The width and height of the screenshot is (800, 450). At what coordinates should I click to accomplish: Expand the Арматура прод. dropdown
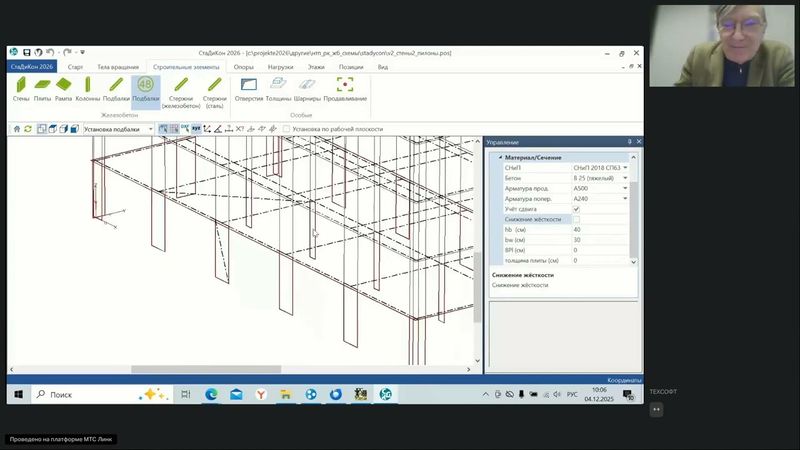tap(625, 188)
